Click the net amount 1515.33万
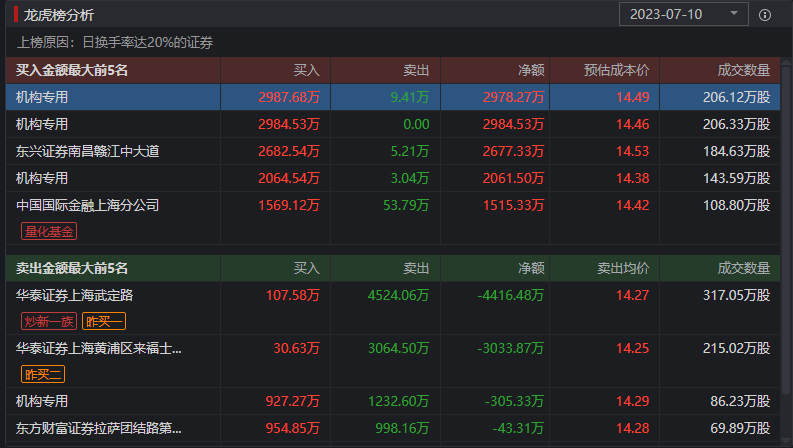Viewport: 793px width, 448px height. pyautogui.click(x=513, y=205)
